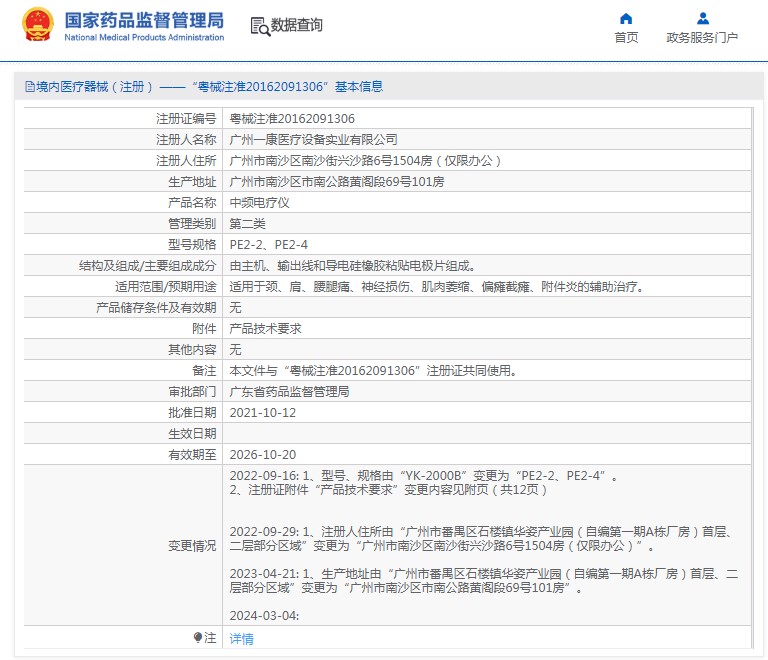Click the 国家药品监督管理局 site title
The height and width of the screenshot is (660, 768).
click(144, 19)
